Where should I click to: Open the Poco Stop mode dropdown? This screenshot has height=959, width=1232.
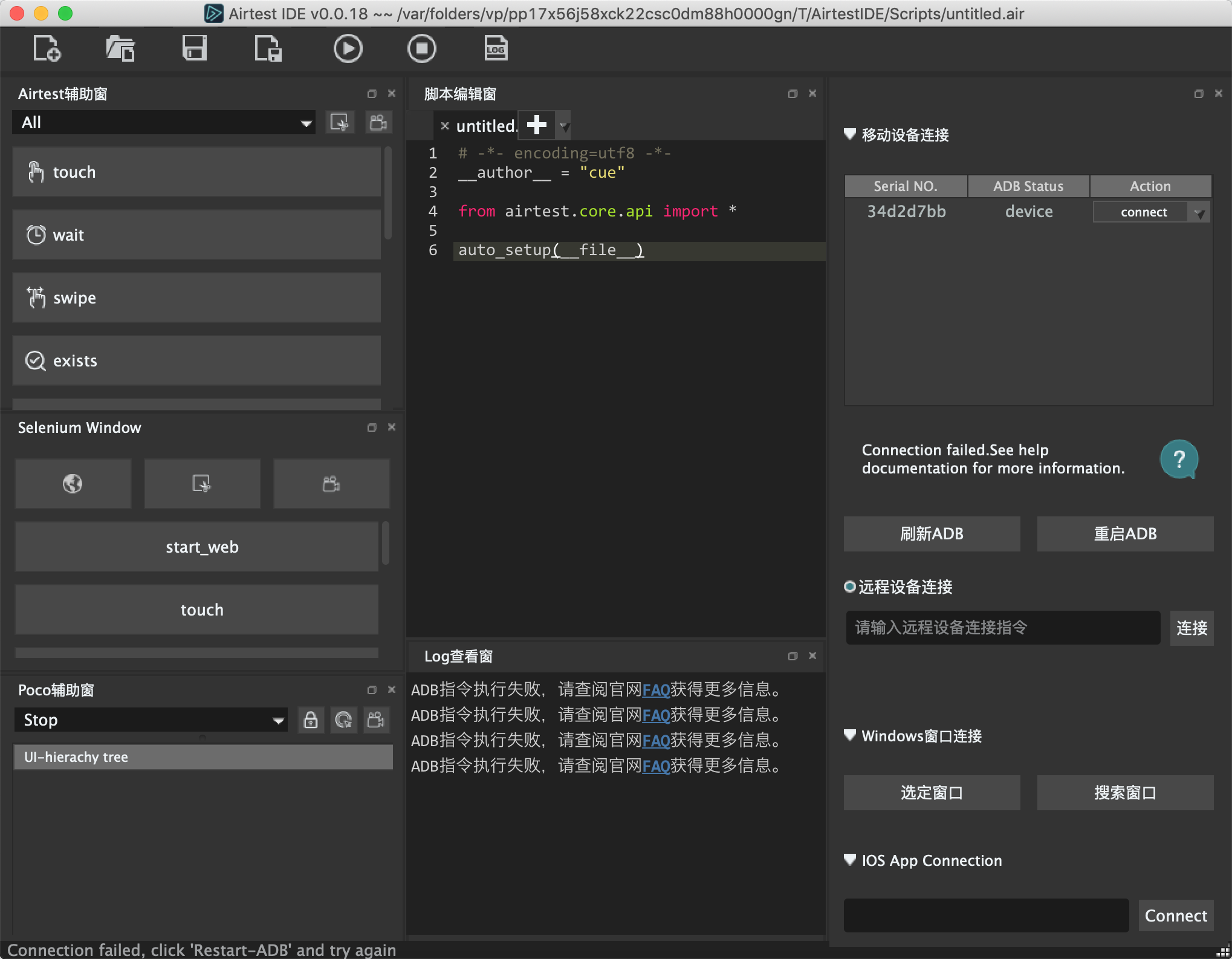click(151, 720)
